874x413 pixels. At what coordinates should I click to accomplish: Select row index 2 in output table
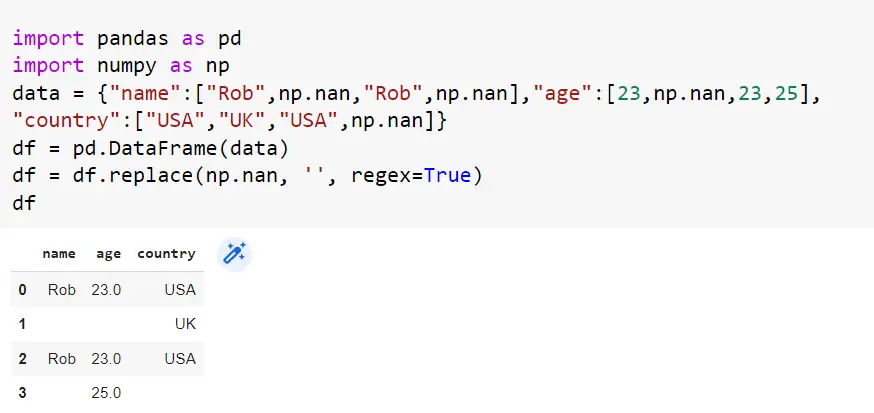click(x=22, y=358)
